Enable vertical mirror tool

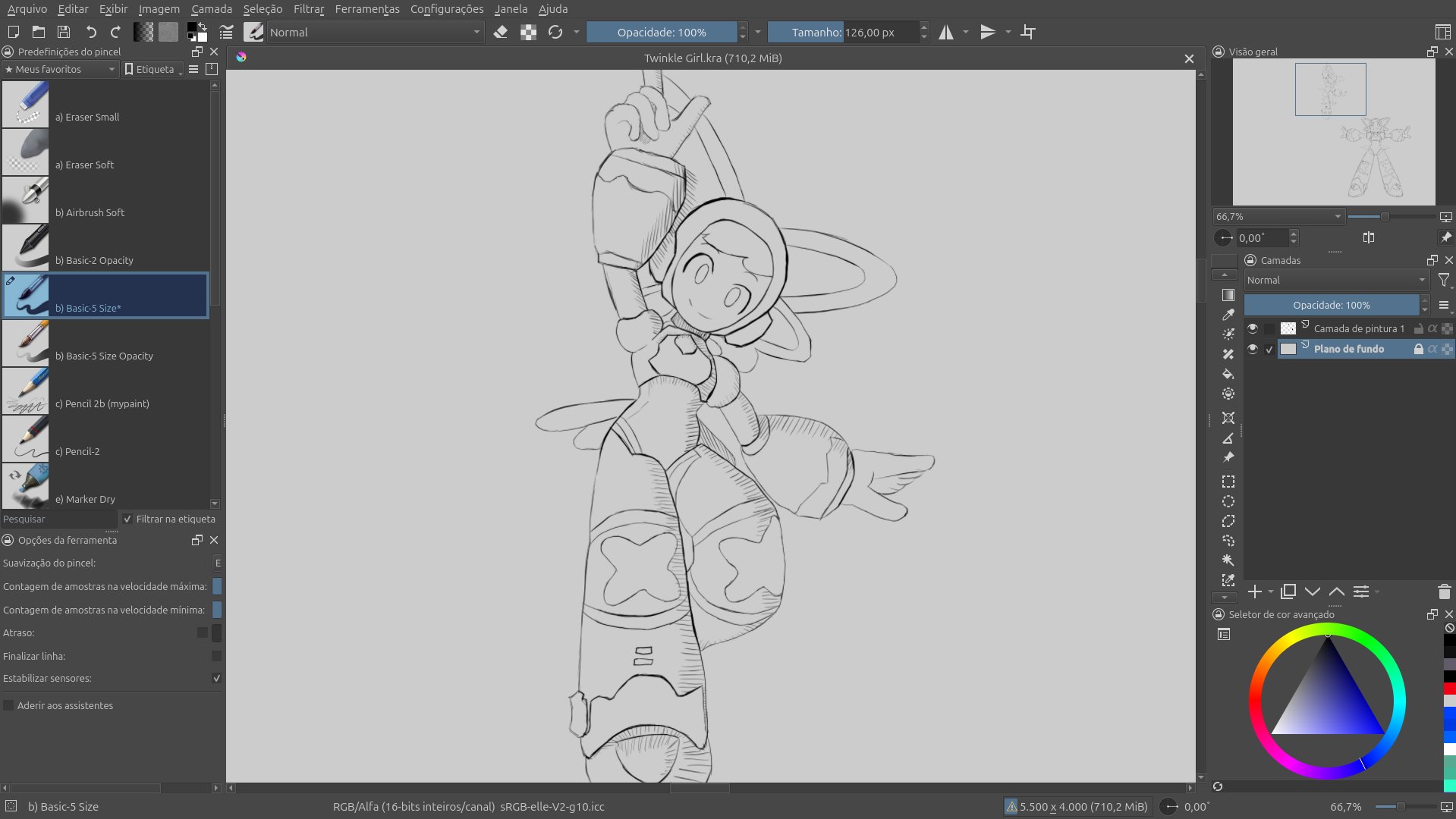[988, 32]
